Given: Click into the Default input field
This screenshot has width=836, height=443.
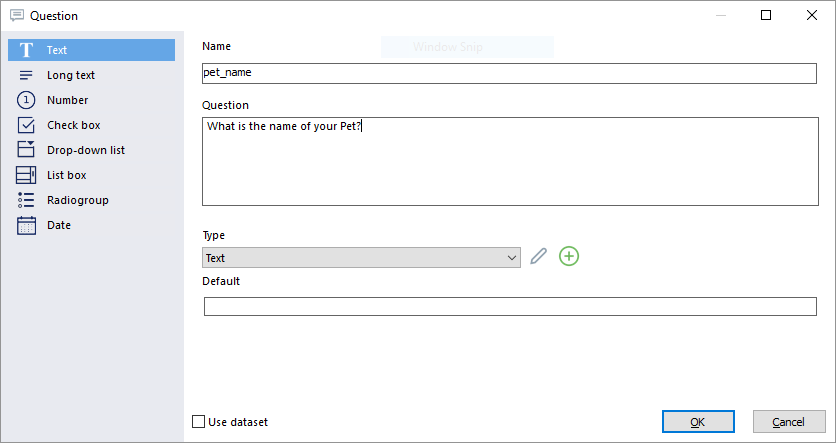Looking at the screenshot, I should (510, 307).
